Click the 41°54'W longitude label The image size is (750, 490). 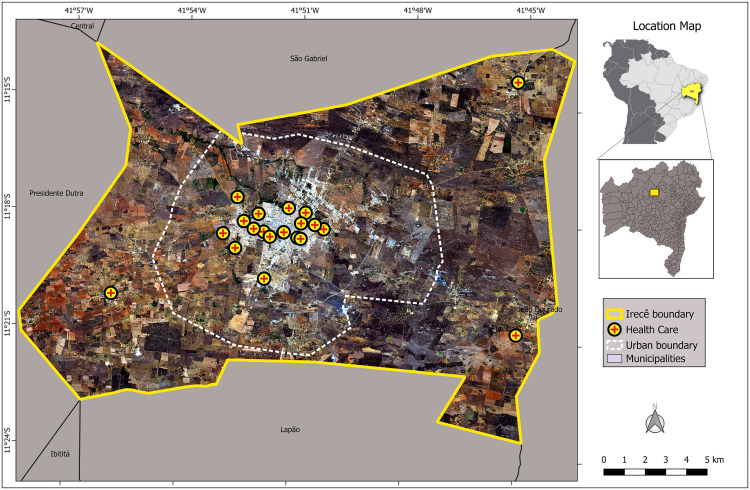click(x=191, y=10)
